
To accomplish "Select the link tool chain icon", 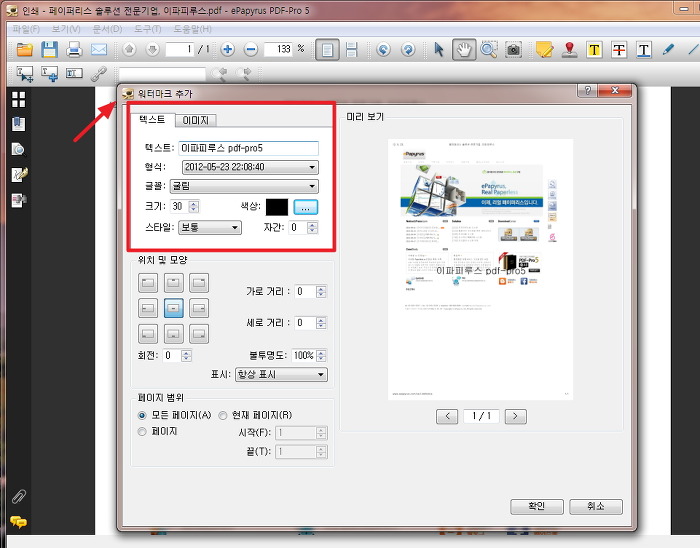I will coord(98,74).
